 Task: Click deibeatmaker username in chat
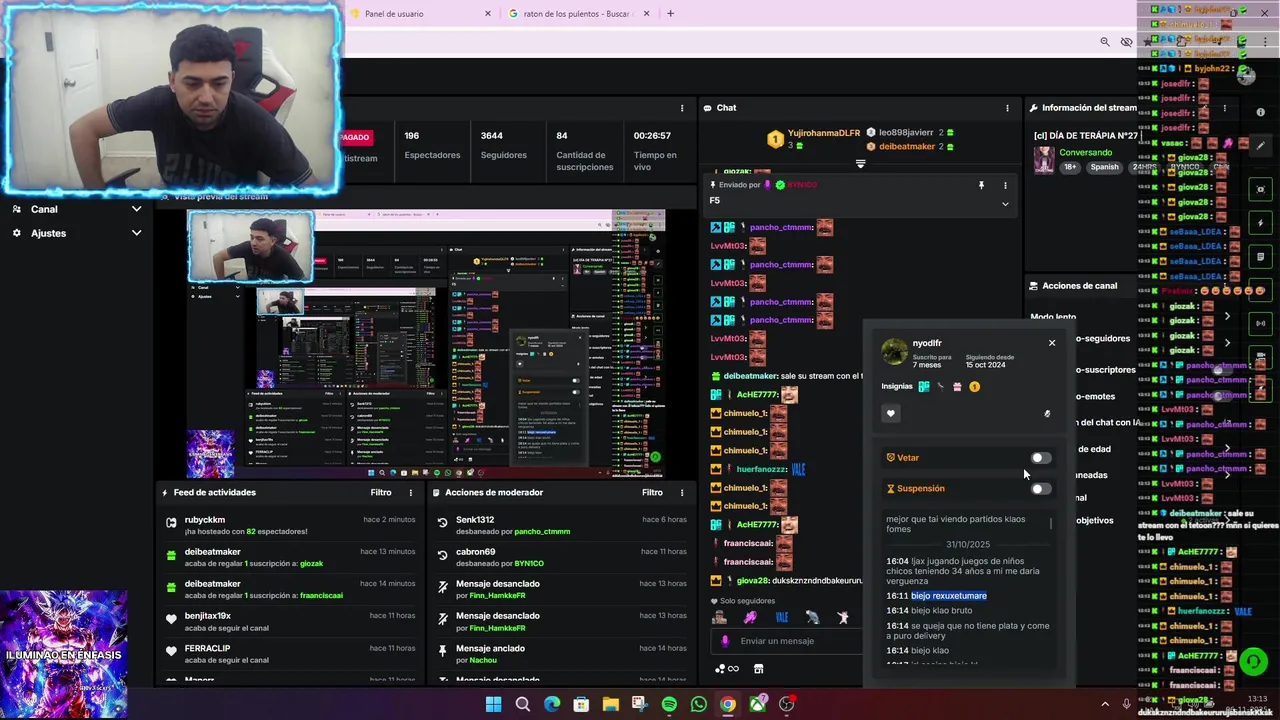pos(751,376)
